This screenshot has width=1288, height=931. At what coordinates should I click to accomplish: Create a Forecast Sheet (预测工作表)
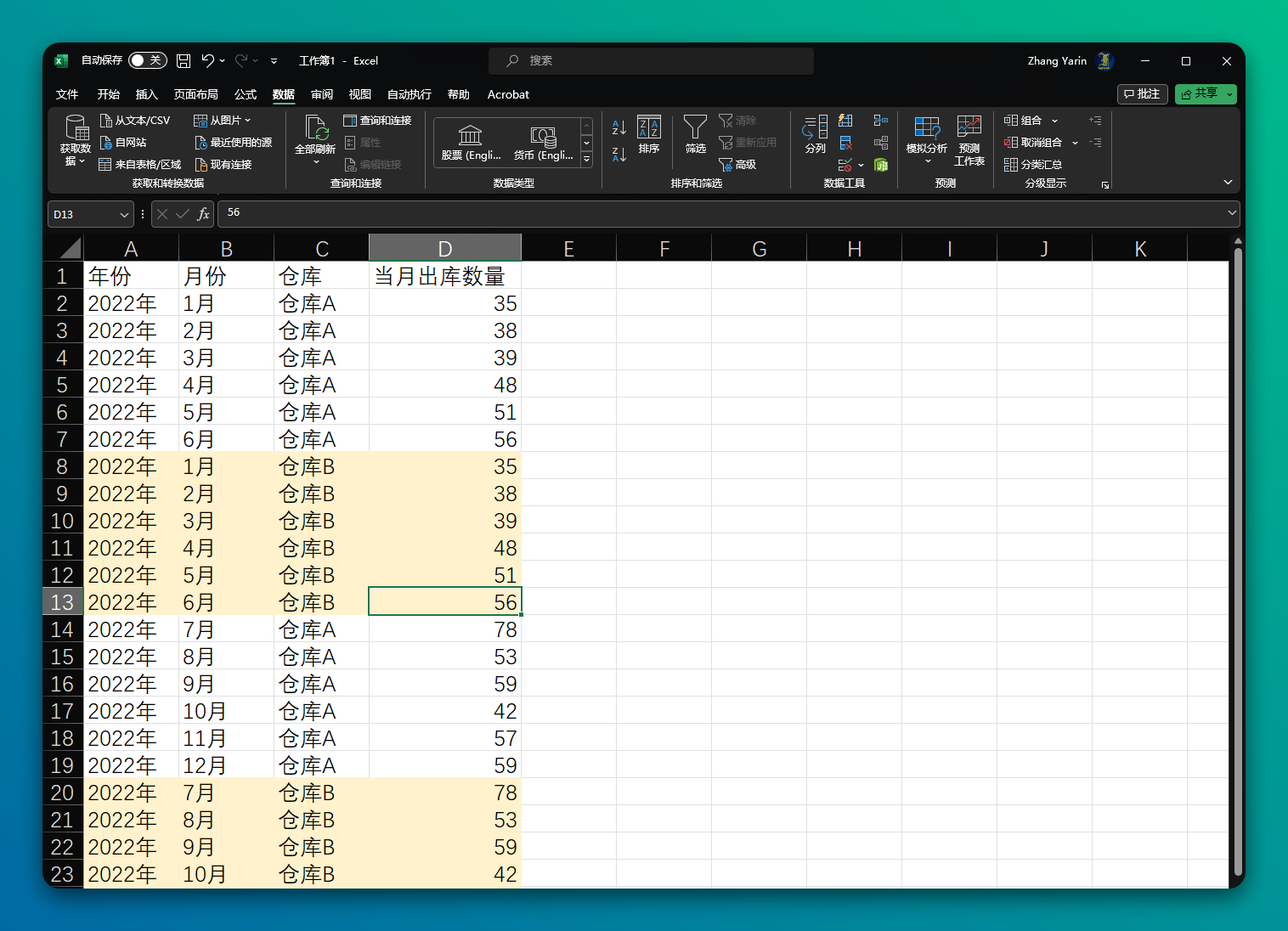pos(969,140)
